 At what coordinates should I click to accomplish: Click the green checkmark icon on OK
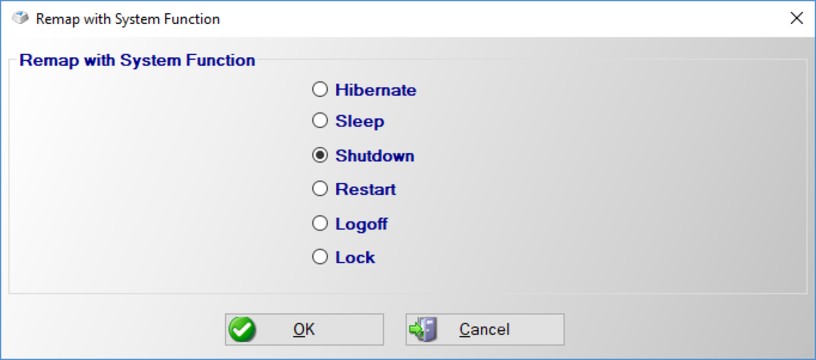click(242, 329)
